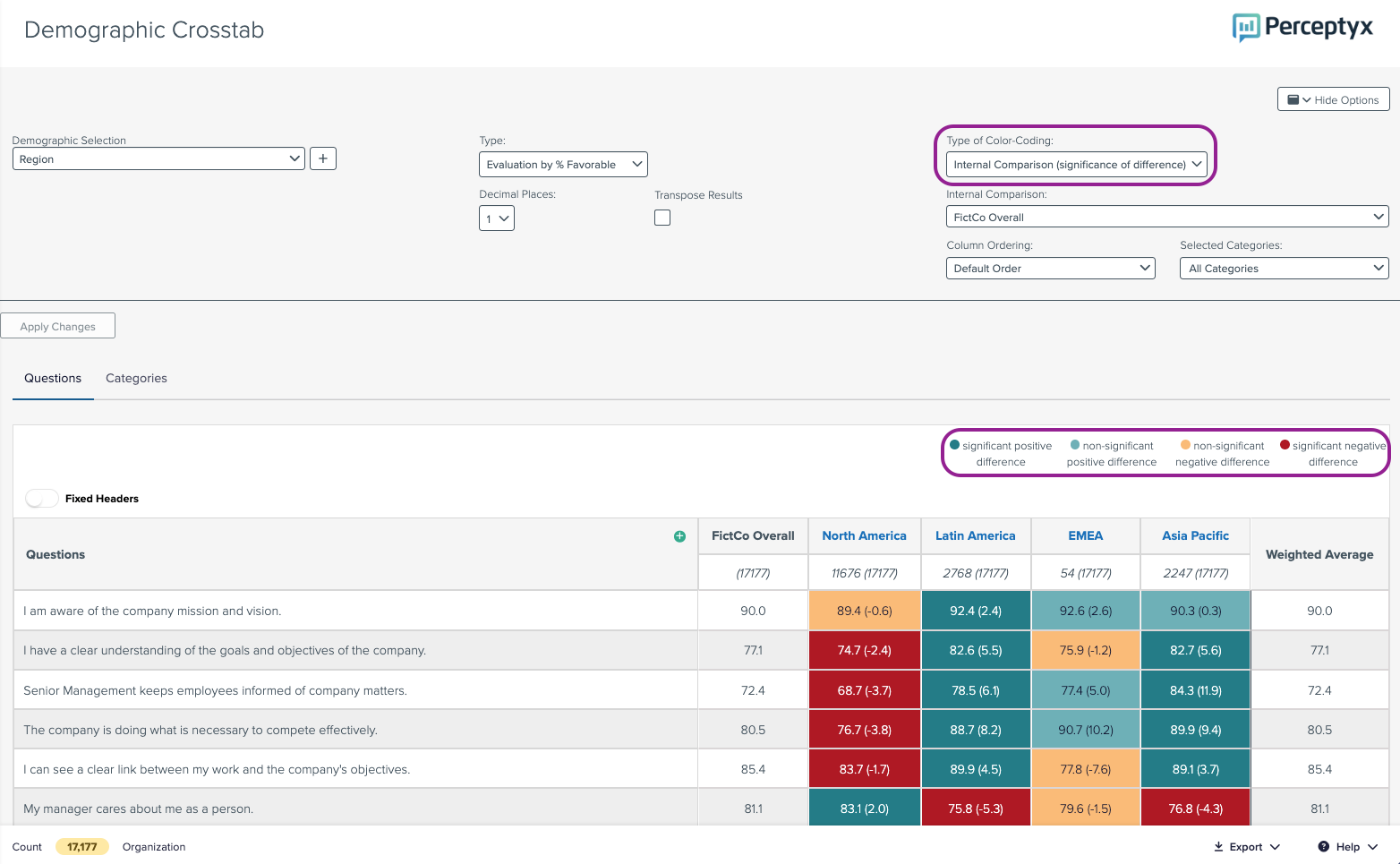1400x864 pixels.
Task: Click the Weighted Average column header
Action: point(1319,554)
